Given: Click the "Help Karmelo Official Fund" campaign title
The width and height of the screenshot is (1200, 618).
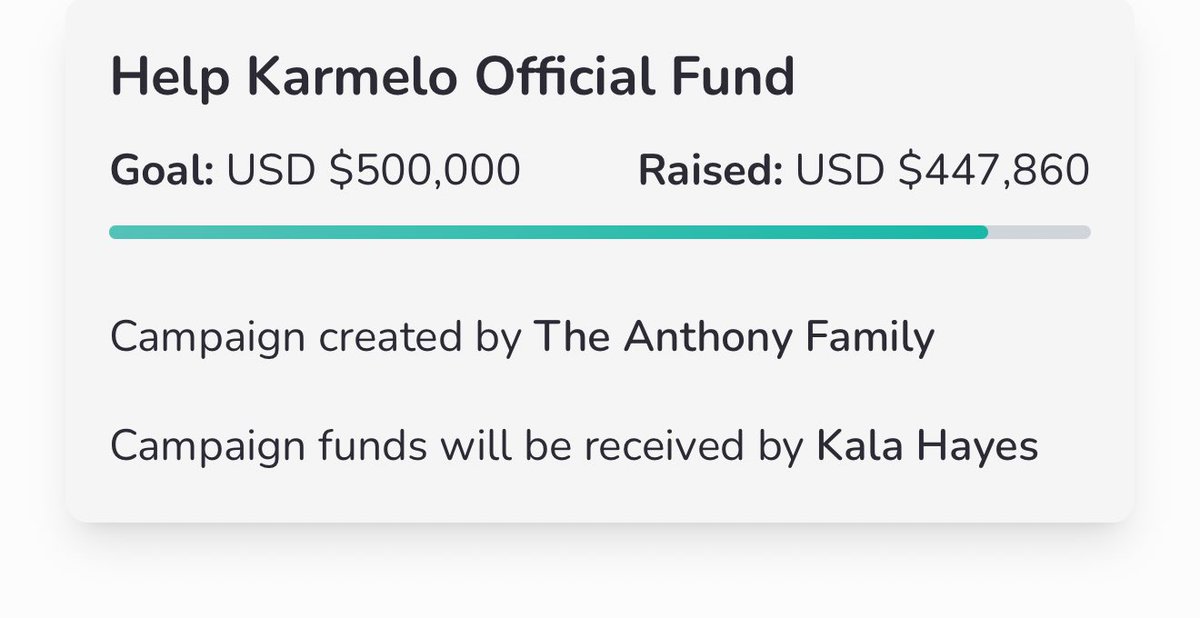Looking at the screenshot, I should tap(452, 78).
